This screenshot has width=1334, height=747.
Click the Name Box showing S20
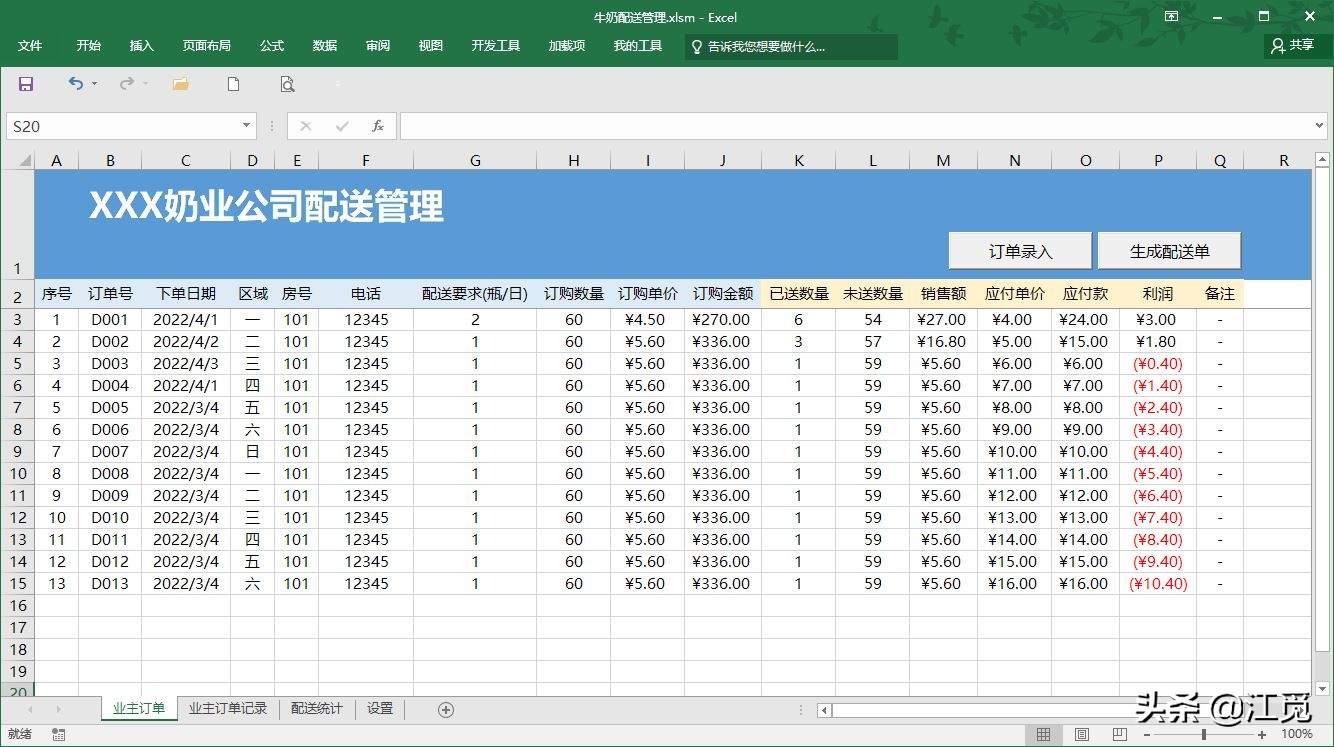point(123,126)
